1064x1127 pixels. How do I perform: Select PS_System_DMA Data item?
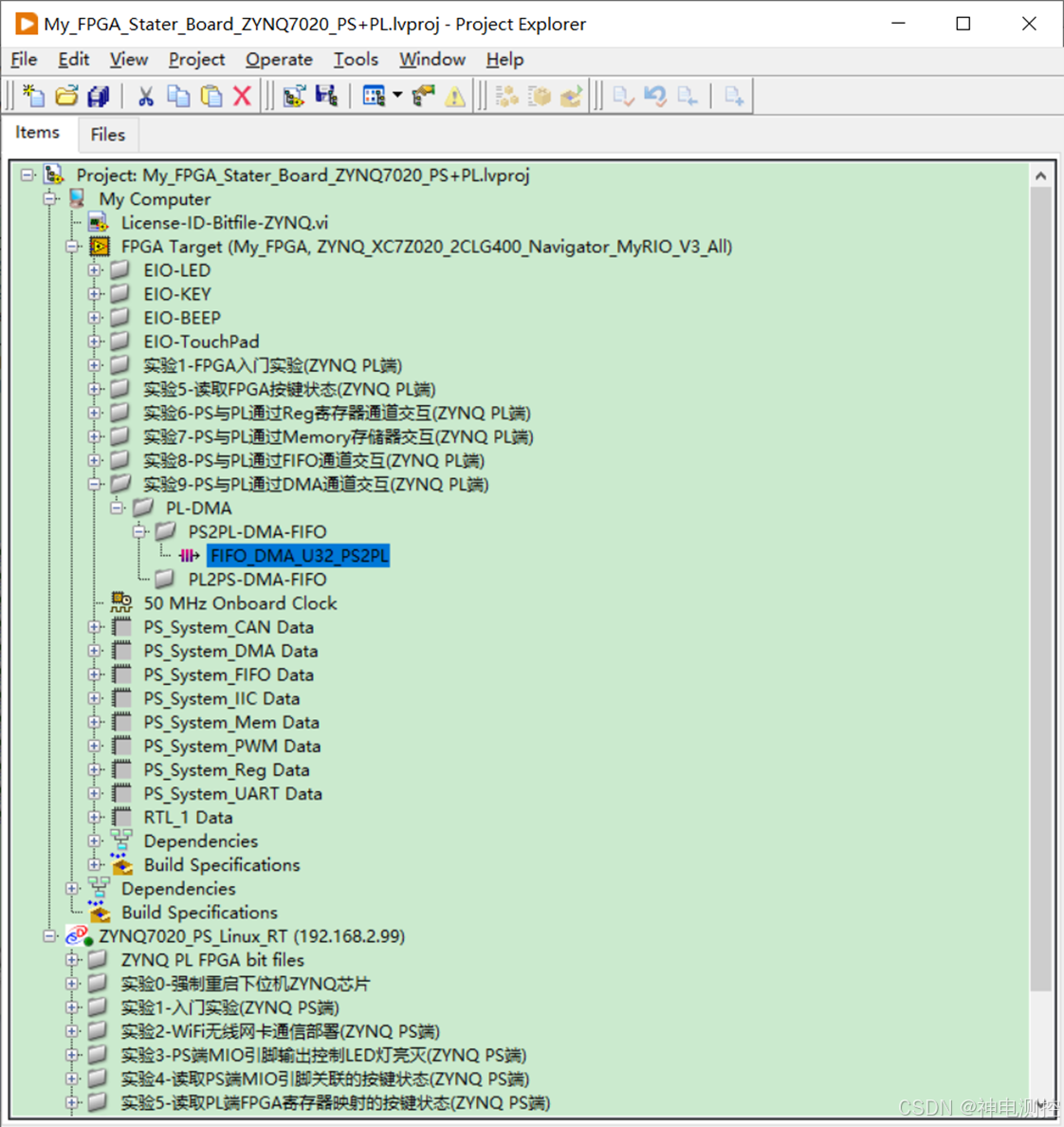coord(230,651)
